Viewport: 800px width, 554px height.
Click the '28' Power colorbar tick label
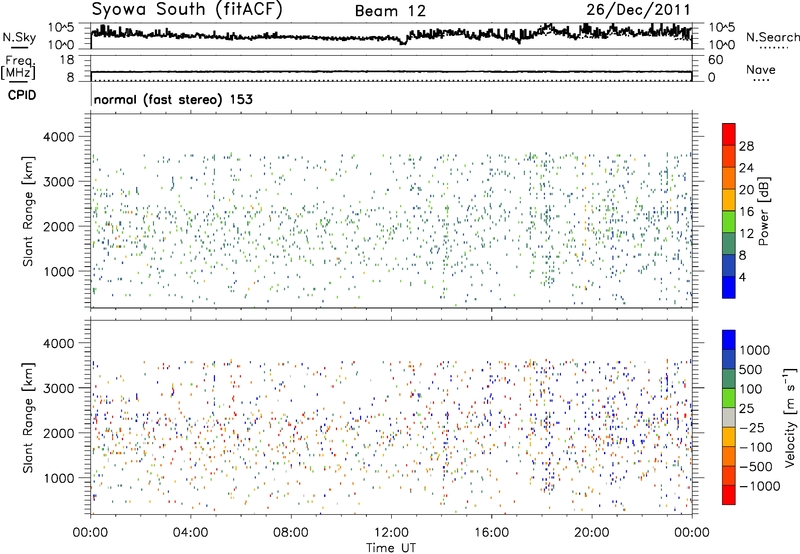[746, 146]
